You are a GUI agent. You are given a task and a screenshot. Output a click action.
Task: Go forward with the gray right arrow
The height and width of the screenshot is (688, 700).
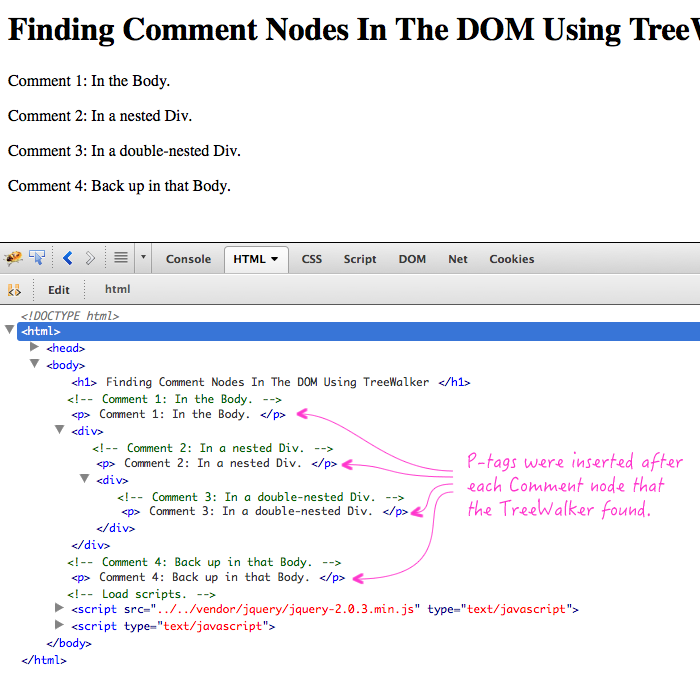[90, 258]
